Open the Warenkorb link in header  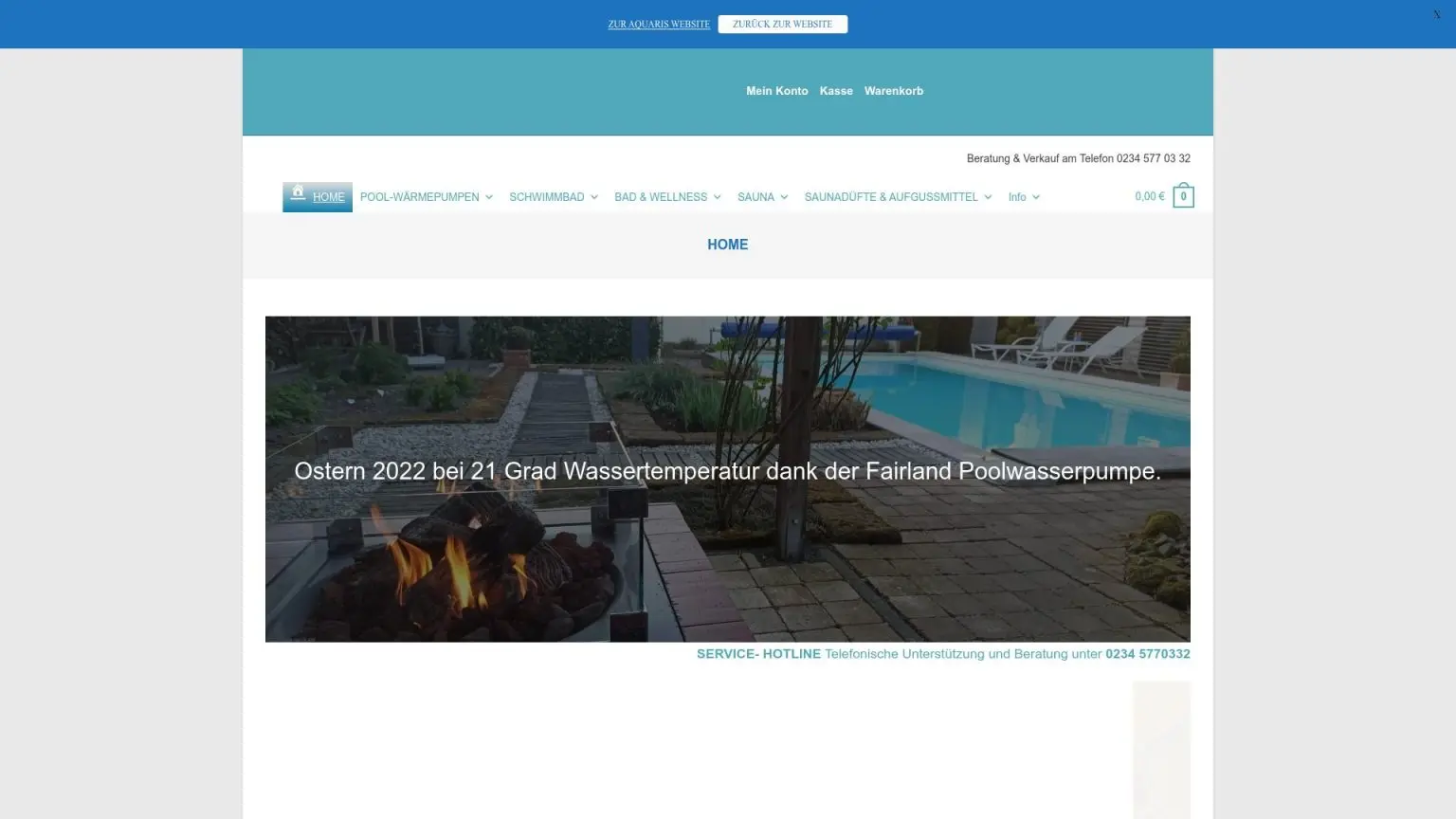(893, 91)
